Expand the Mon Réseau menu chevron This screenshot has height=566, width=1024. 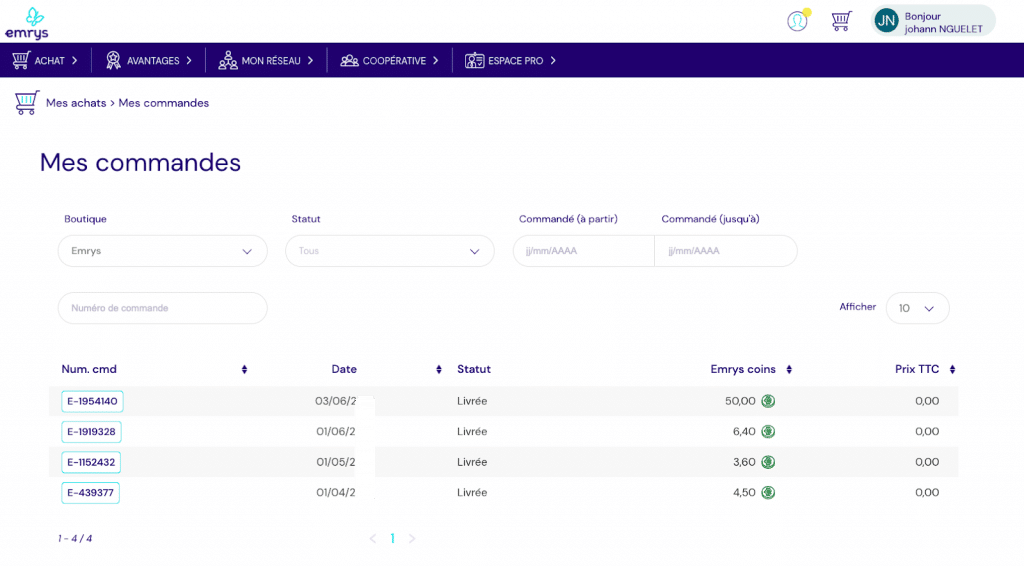[x=310, y=60]
